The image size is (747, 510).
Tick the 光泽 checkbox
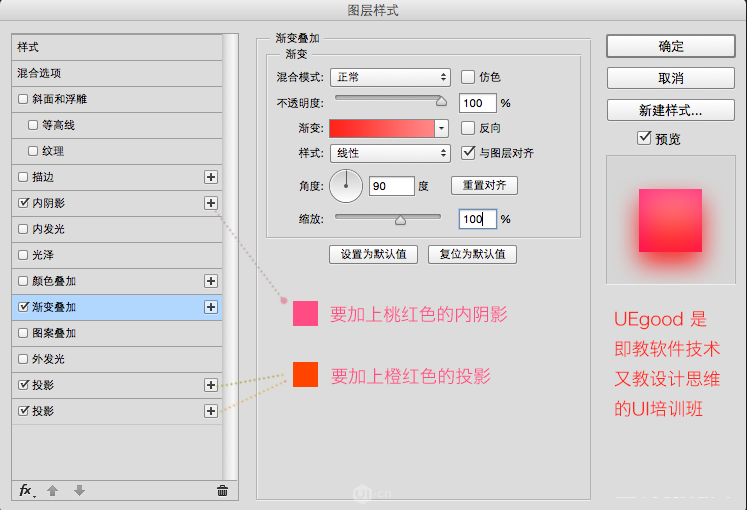(23, 255)
